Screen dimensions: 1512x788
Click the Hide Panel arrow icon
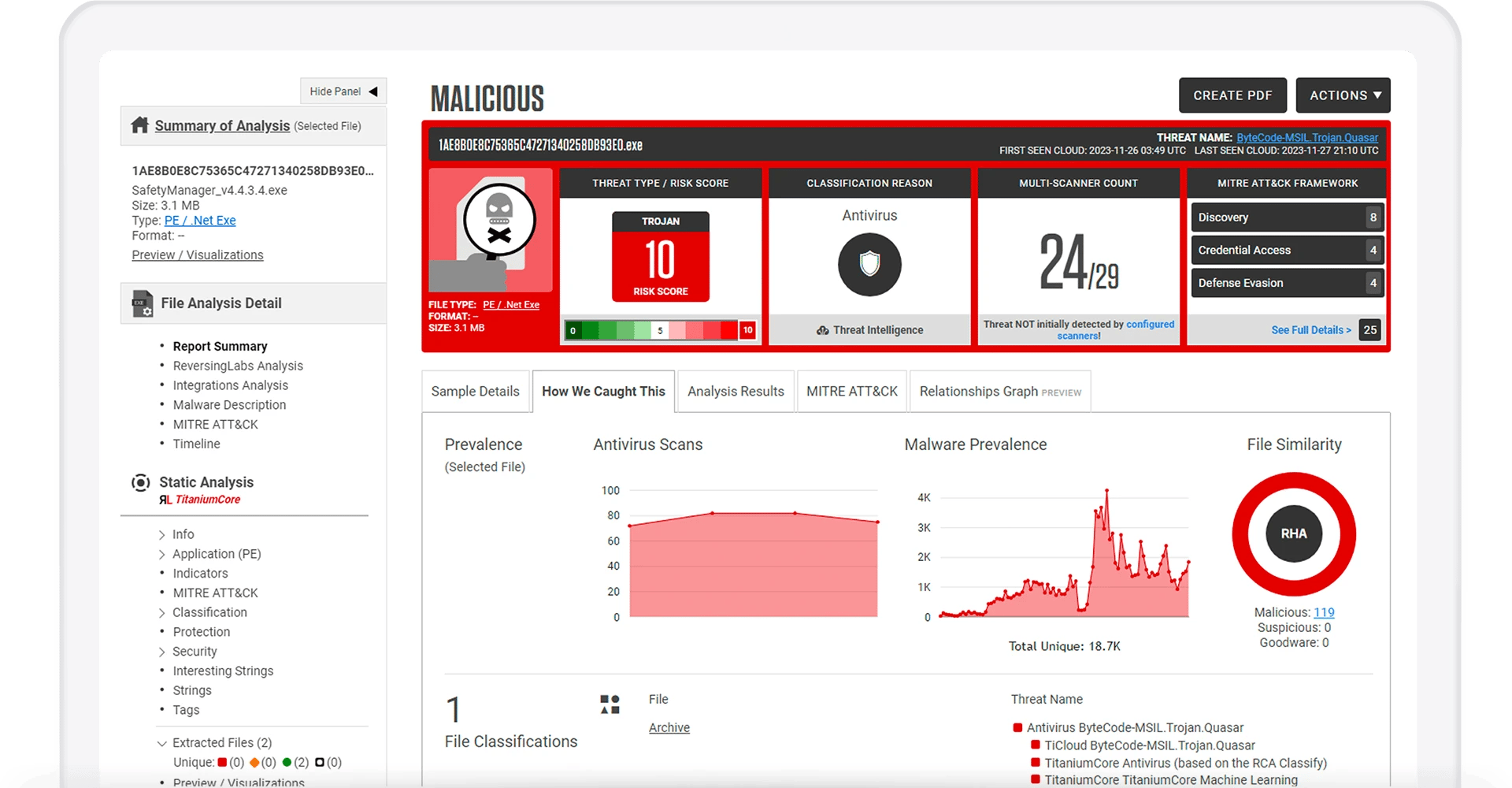pos(373,91)
